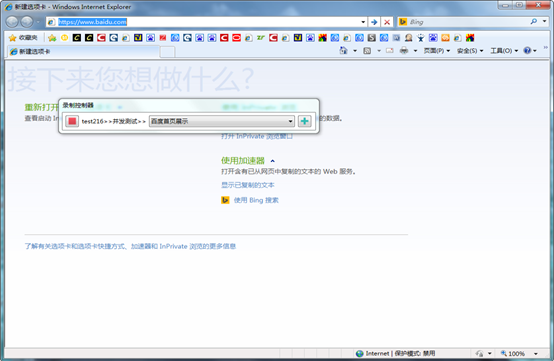
Task: Open the orange square favorite shortcut
Action: point(445,37)
